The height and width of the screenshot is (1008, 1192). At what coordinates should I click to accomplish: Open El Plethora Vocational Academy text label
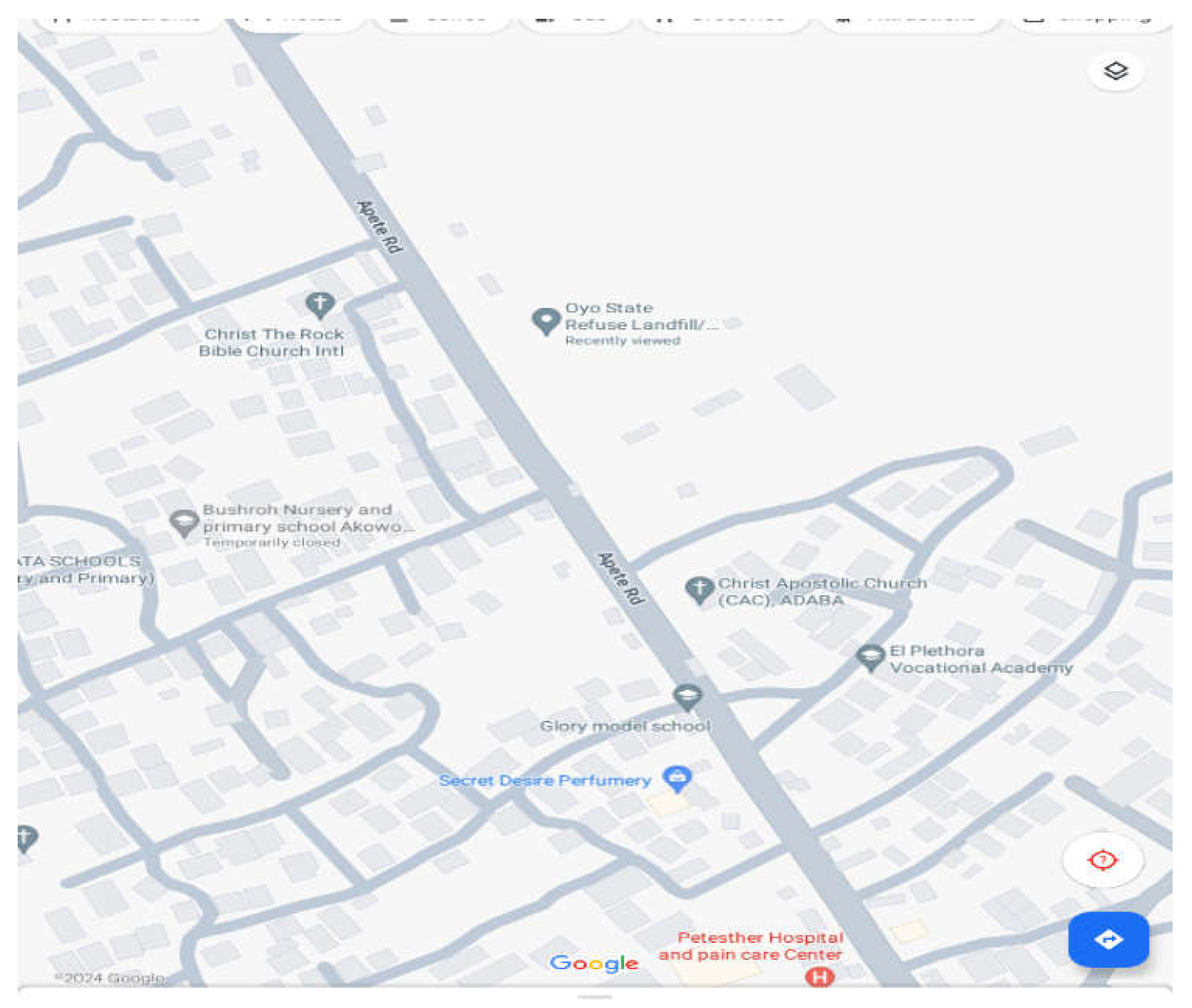coord(980,660)
